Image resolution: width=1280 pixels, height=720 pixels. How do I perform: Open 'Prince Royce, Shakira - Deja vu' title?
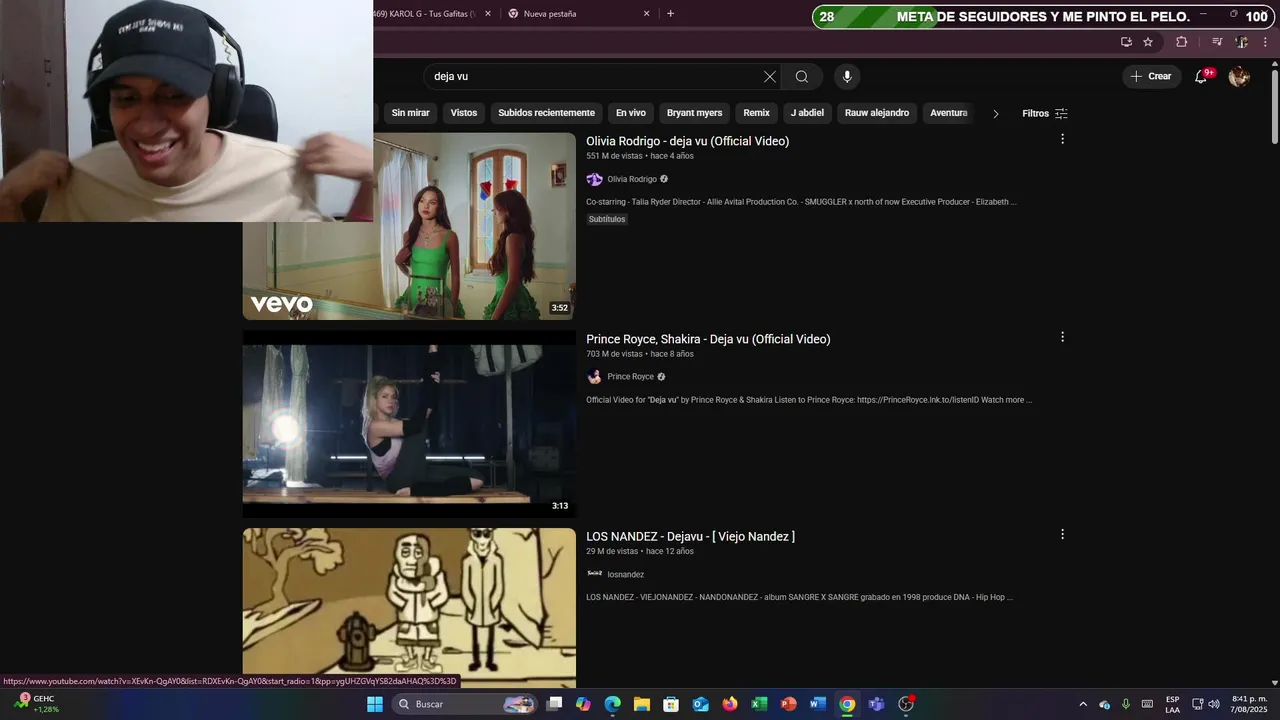tap(708, 339)
